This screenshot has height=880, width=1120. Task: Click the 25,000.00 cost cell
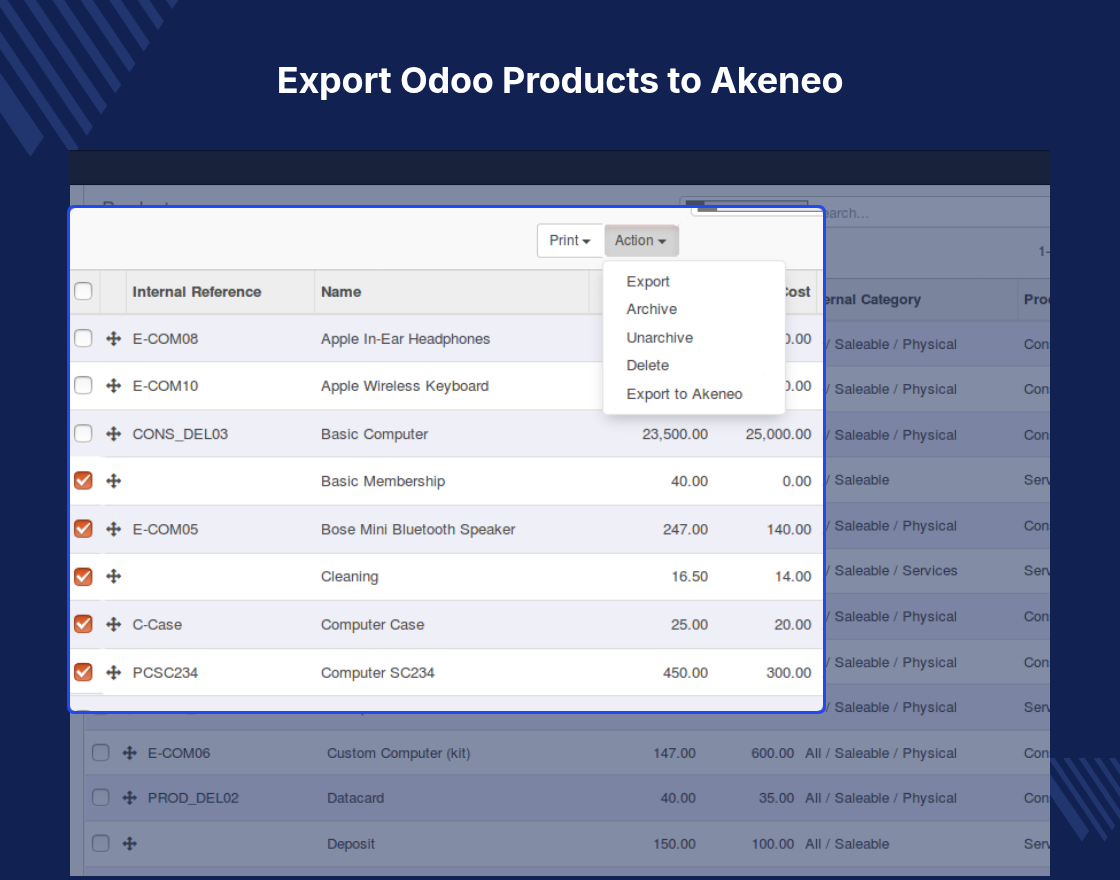779,434
